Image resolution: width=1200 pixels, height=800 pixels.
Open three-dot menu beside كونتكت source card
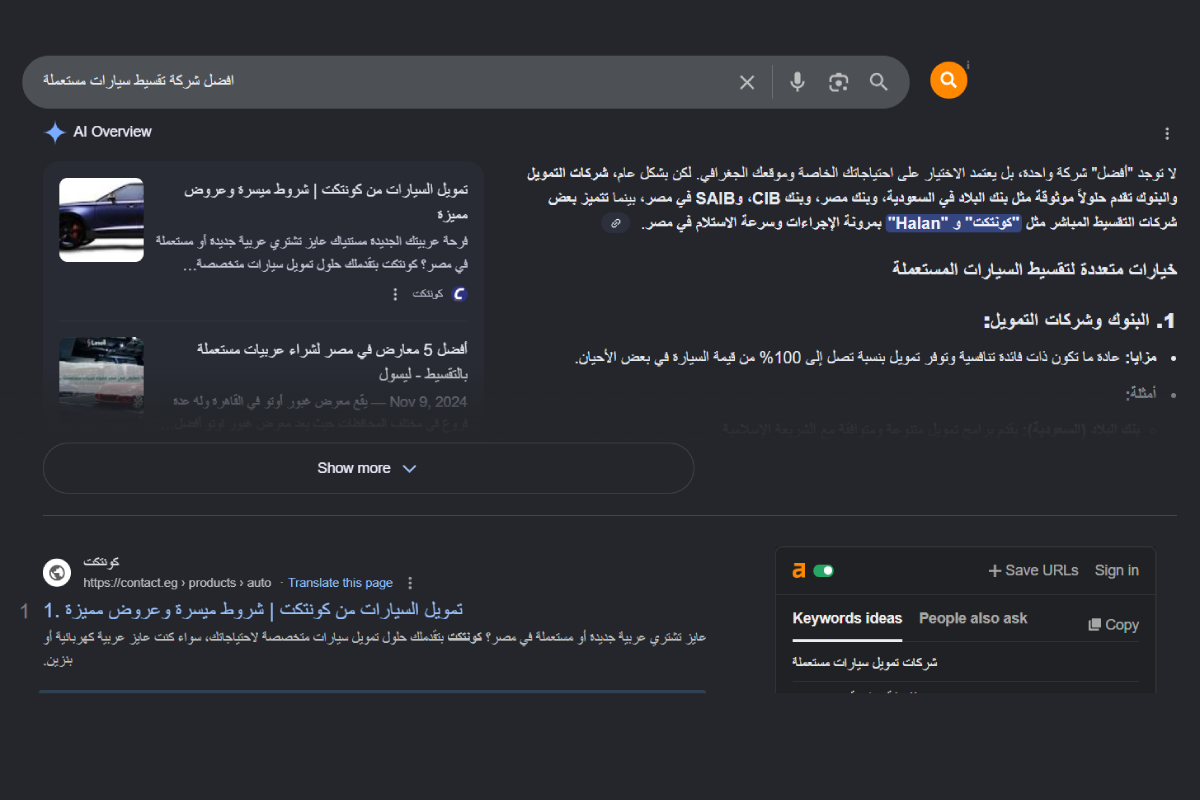point(395,294)
